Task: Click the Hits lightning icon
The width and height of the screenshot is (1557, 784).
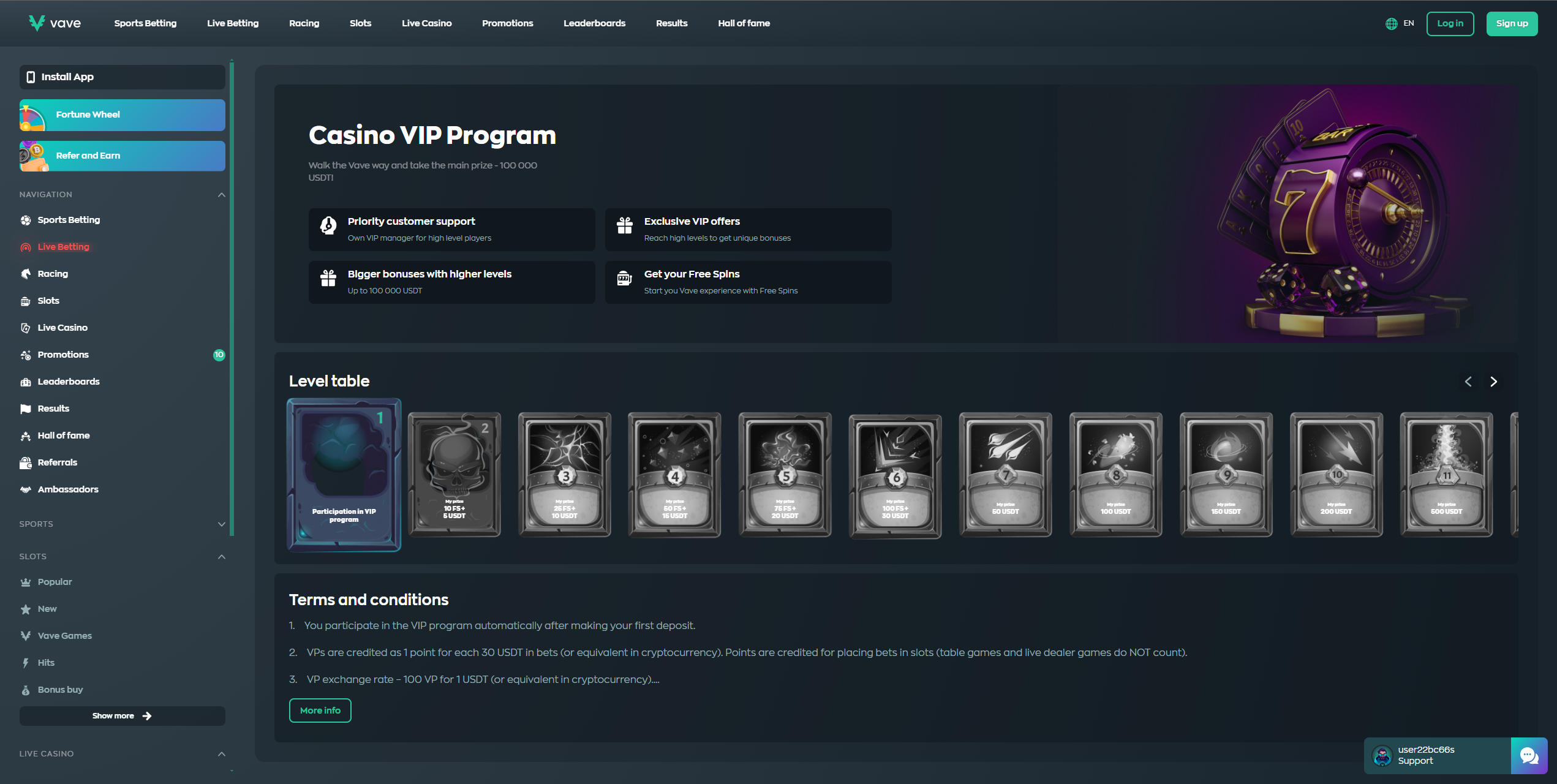Action: (26, 663)
